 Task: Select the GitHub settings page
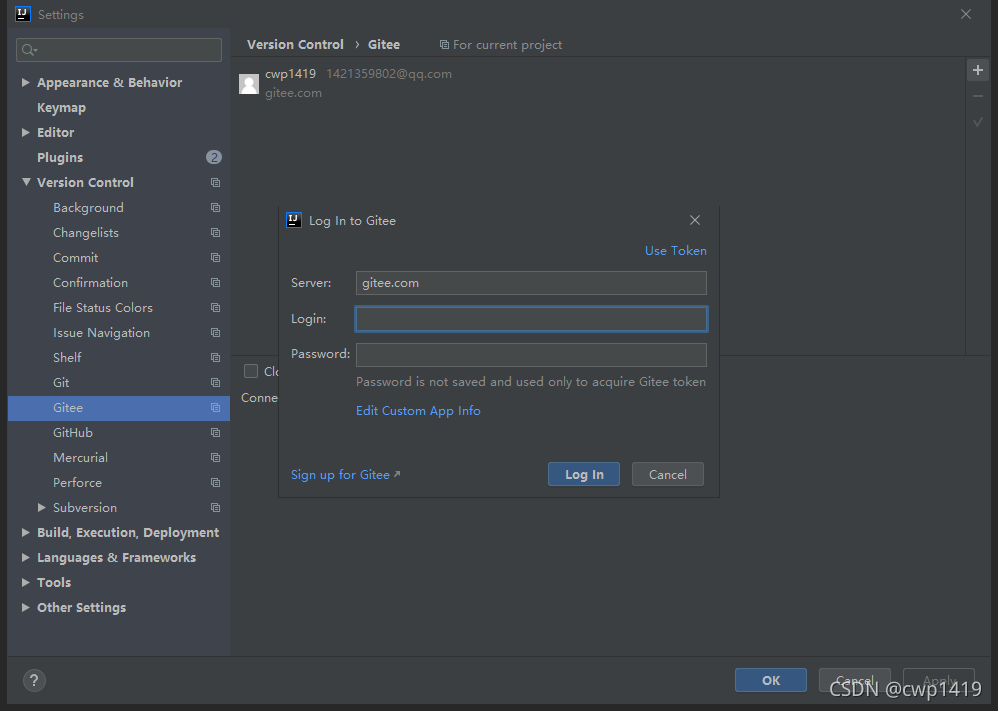[x=73, y=433]
